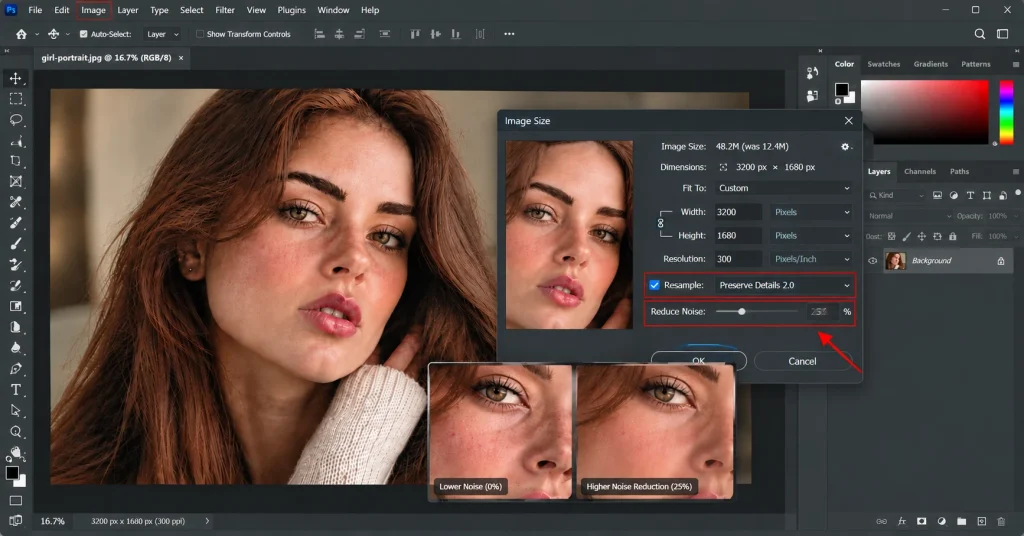The image size is (1024, 536).
Task: Uncheck the Resample checkbox
Action: [654, 285]
